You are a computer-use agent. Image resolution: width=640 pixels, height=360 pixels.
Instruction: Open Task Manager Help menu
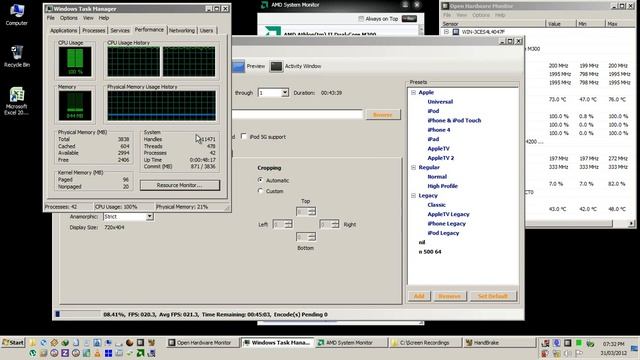[x=104, y=18]
